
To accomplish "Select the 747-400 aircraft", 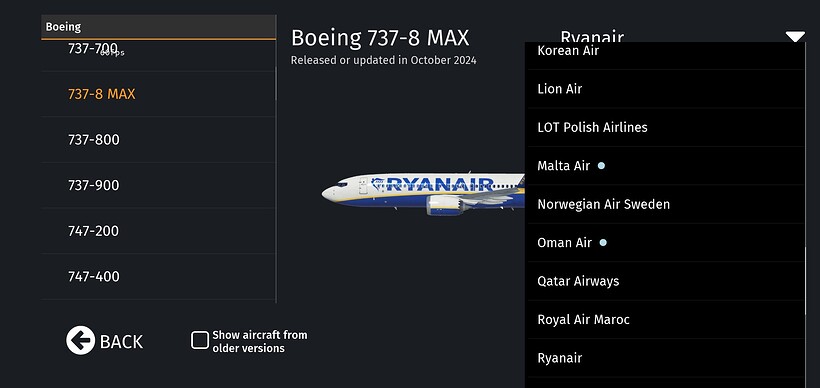I will 158,276.
